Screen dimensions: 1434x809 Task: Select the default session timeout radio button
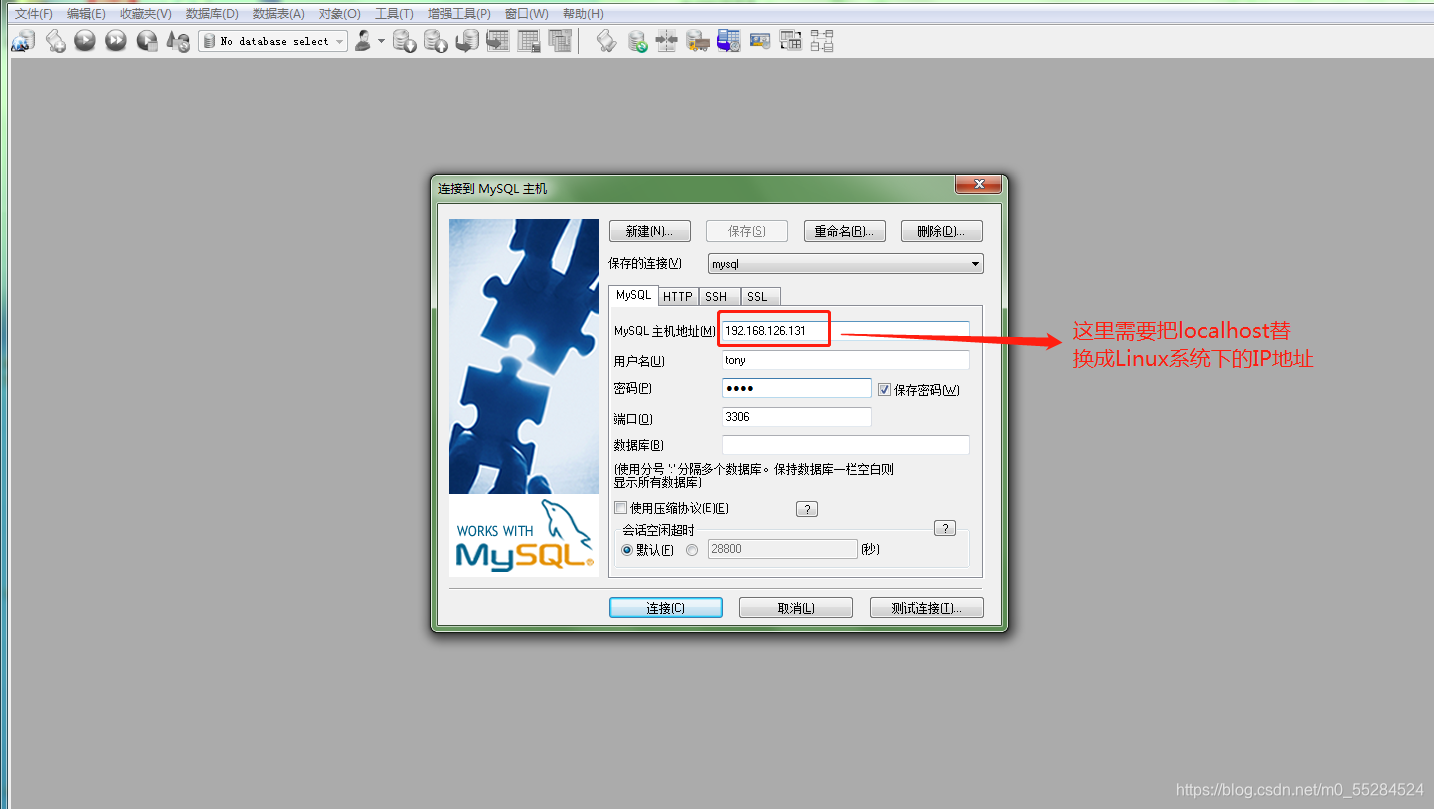(x=627, y=550)
